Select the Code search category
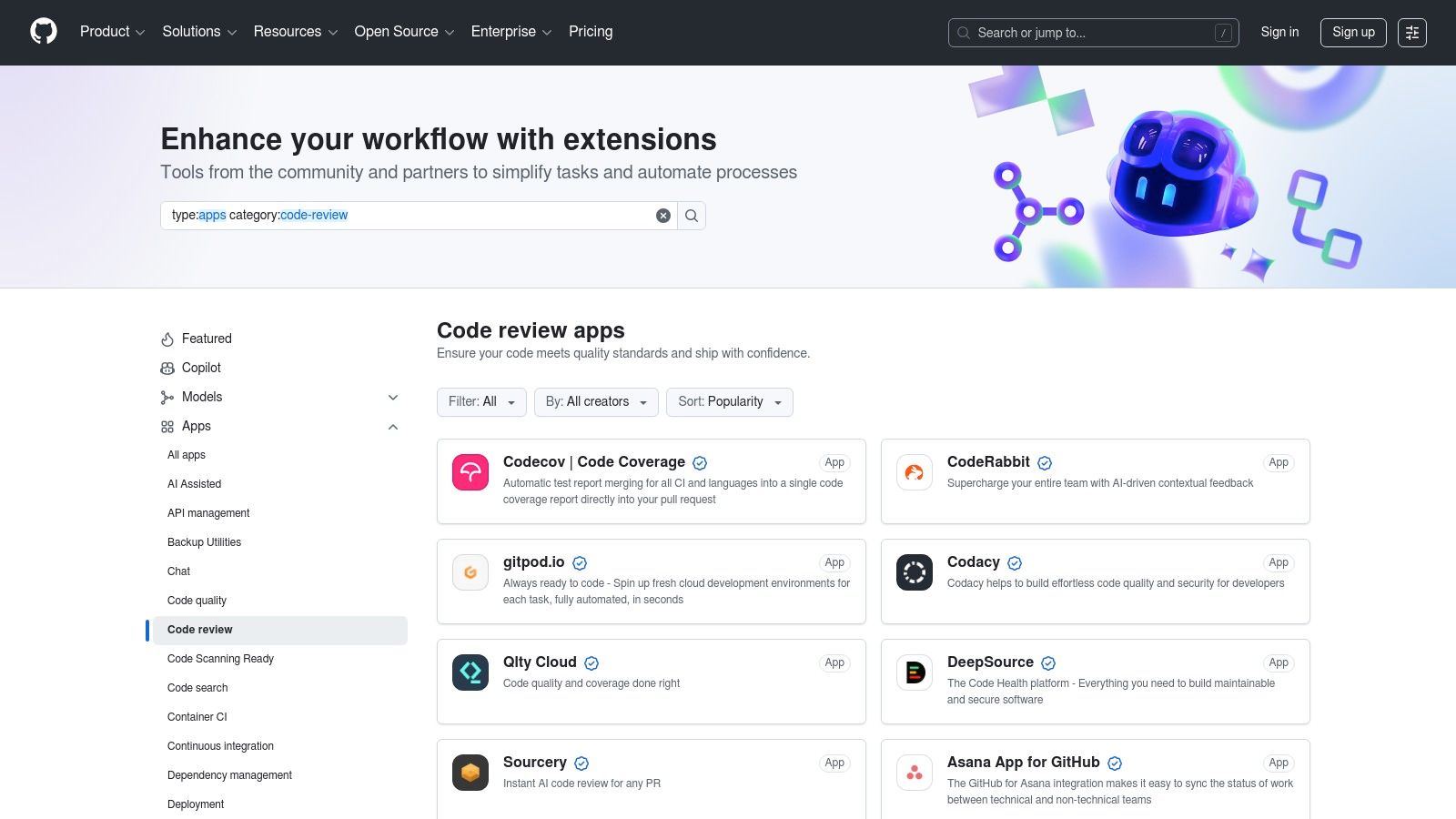The width and height of the screenshot is (1456, 819). coord(280,688)
